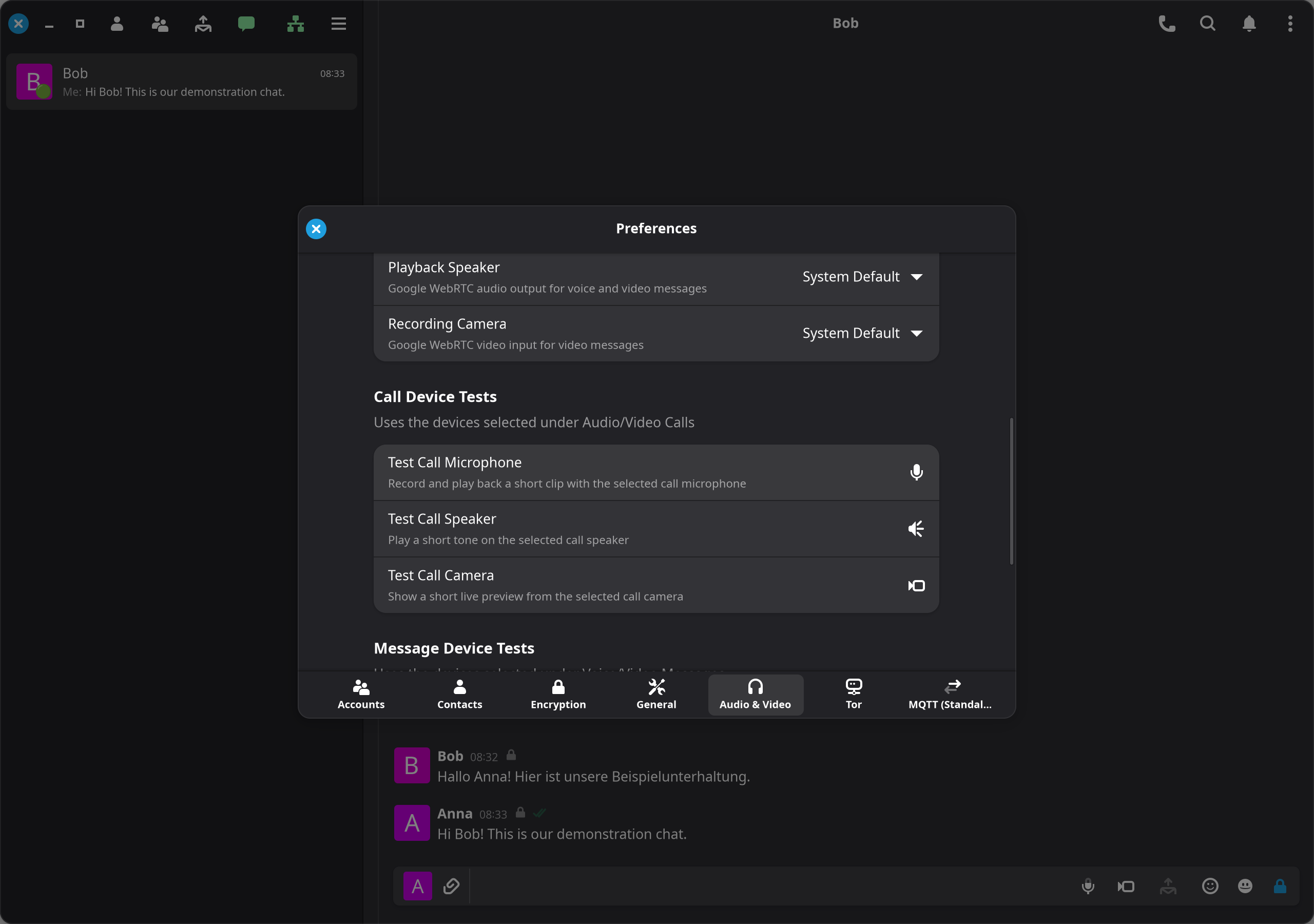
Task: Click the group people icon in top toolbar
Action: pos(160,24)
